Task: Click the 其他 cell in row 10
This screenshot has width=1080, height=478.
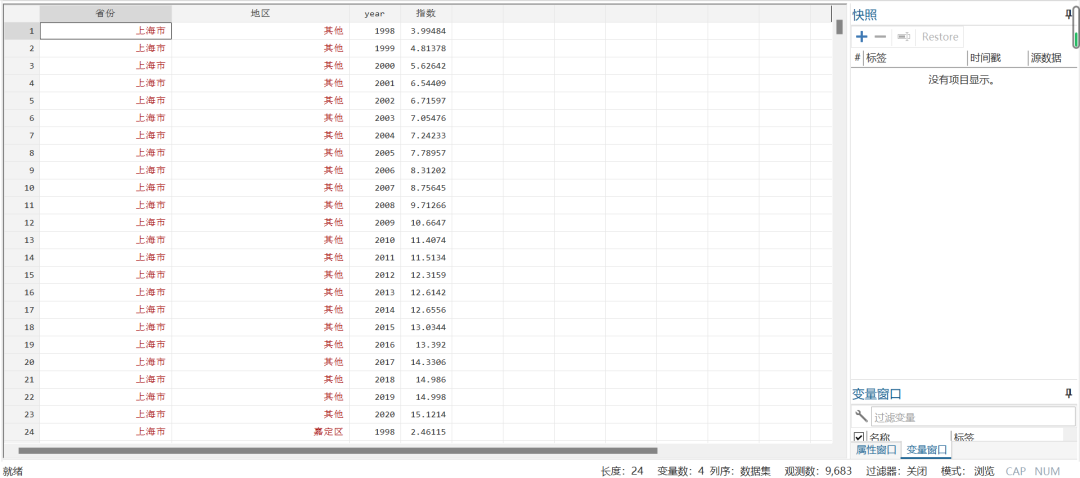Action: (260, 188)
